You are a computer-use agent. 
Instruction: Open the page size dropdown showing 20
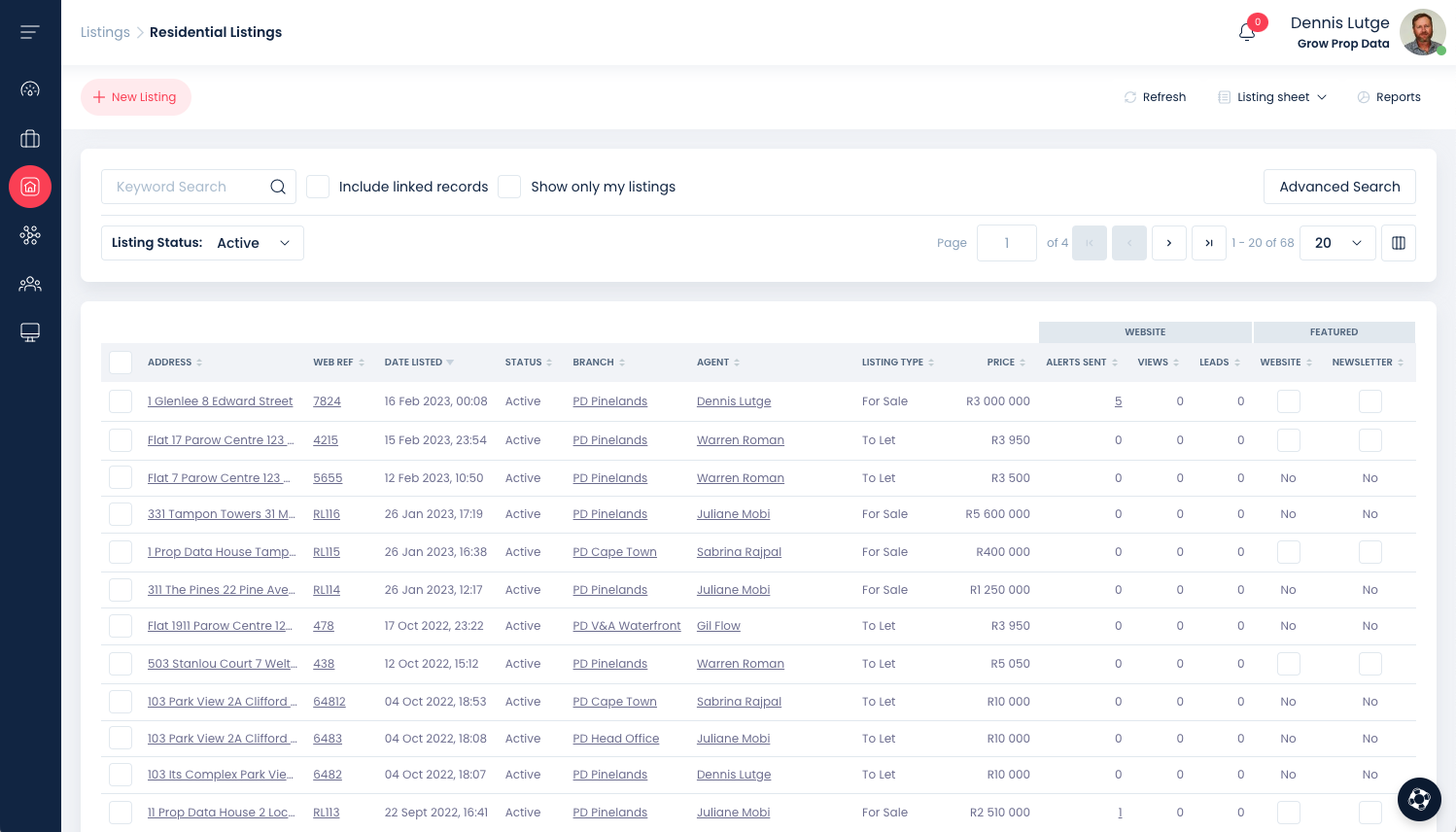(1337, 243)
